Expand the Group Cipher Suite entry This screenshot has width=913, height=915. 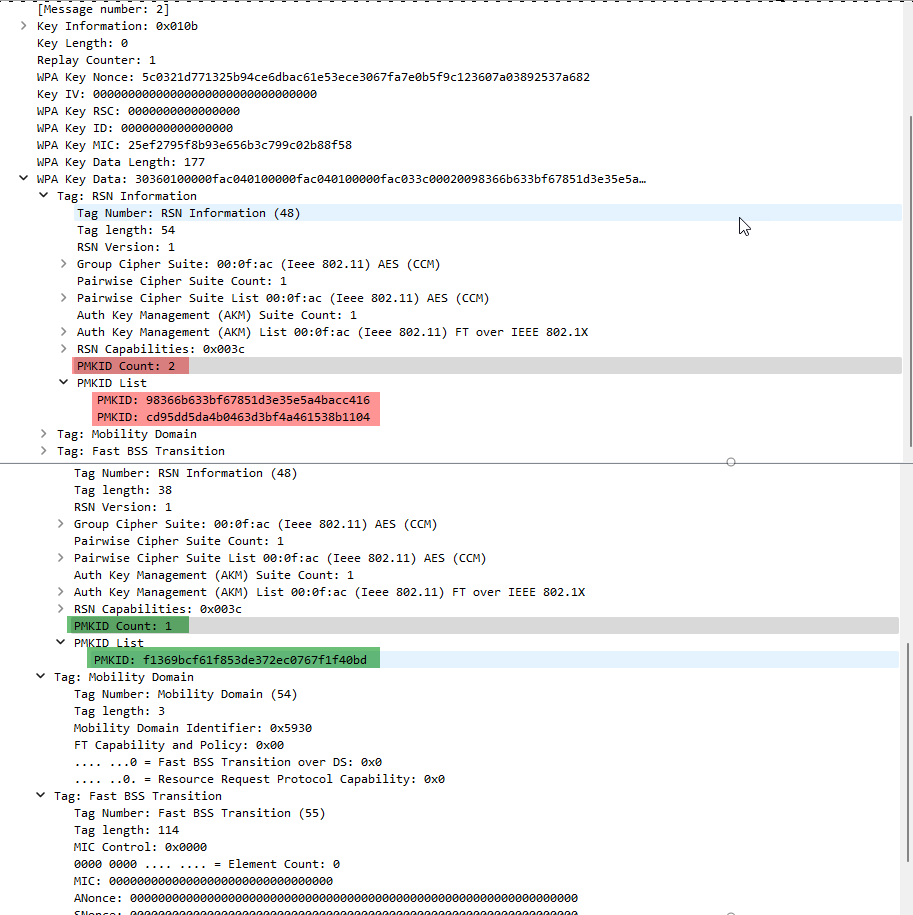62,263
